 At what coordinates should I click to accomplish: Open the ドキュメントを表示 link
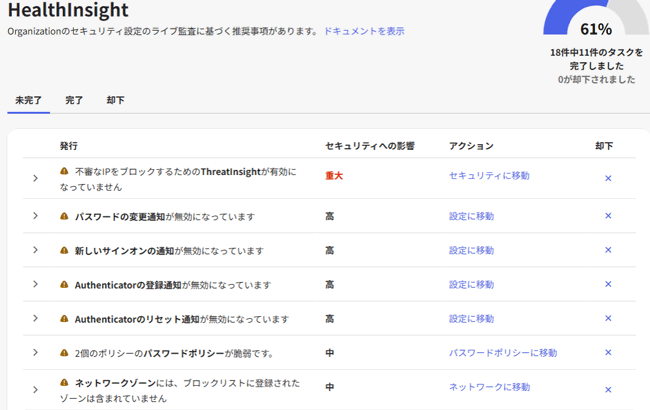pyautogui.click(x=364, y=31)
